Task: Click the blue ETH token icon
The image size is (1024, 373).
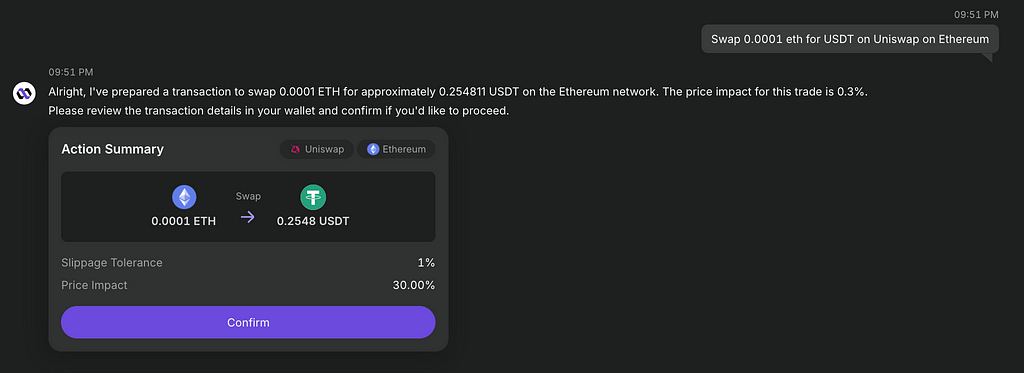Action: [184, 197]
